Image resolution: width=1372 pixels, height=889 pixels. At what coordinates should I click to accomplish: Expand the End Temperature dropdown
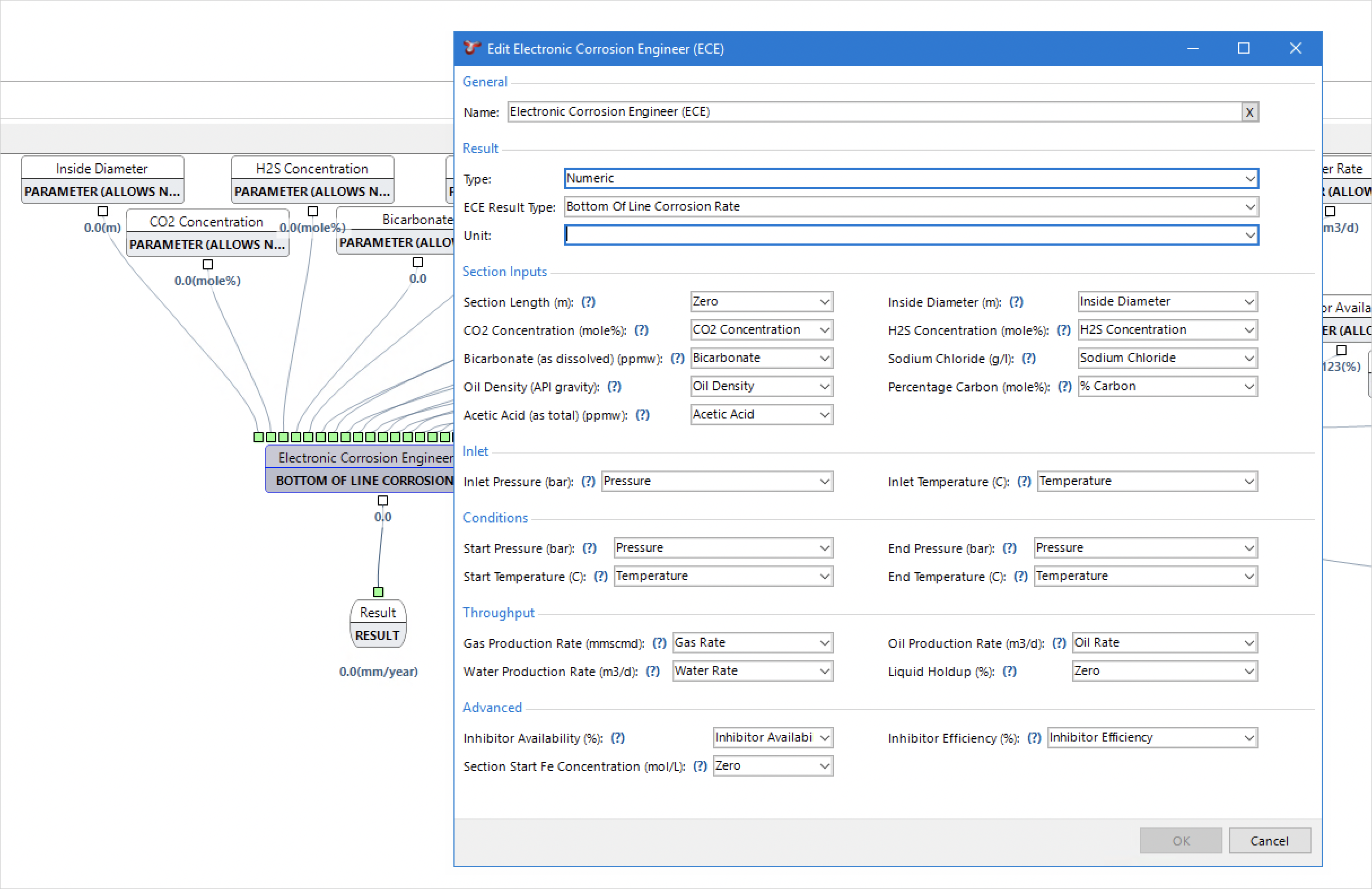click(1249, 576)
